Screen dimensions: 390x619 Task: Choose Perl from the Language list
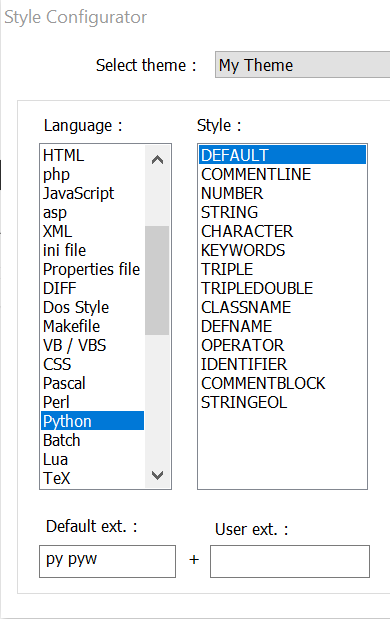point(92,402)
